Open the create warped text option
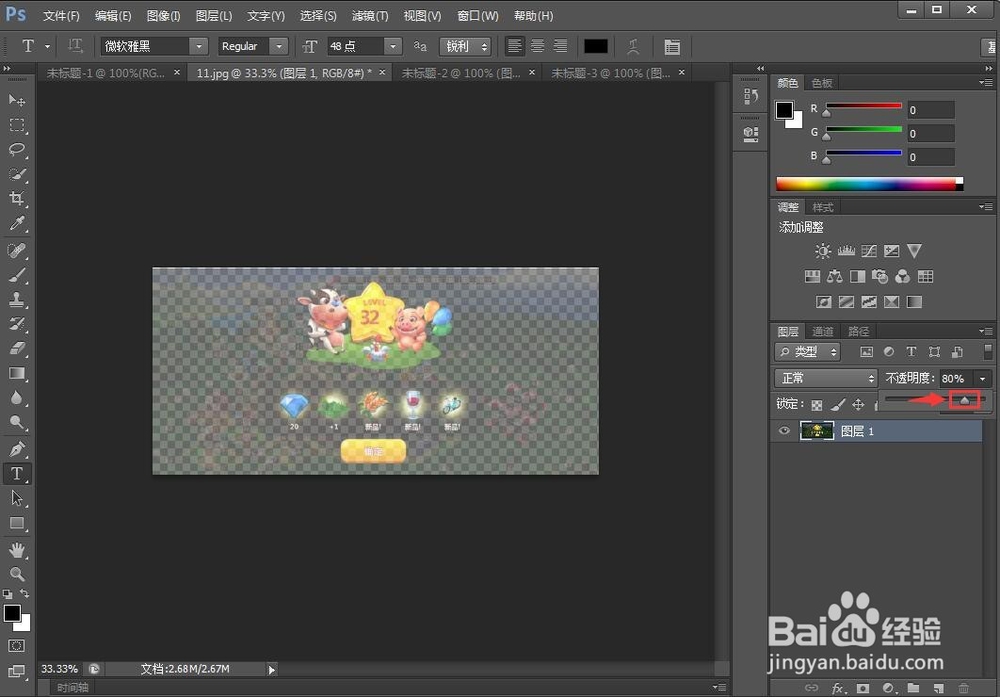The image size is (1000, 697). tap(633, 46)
